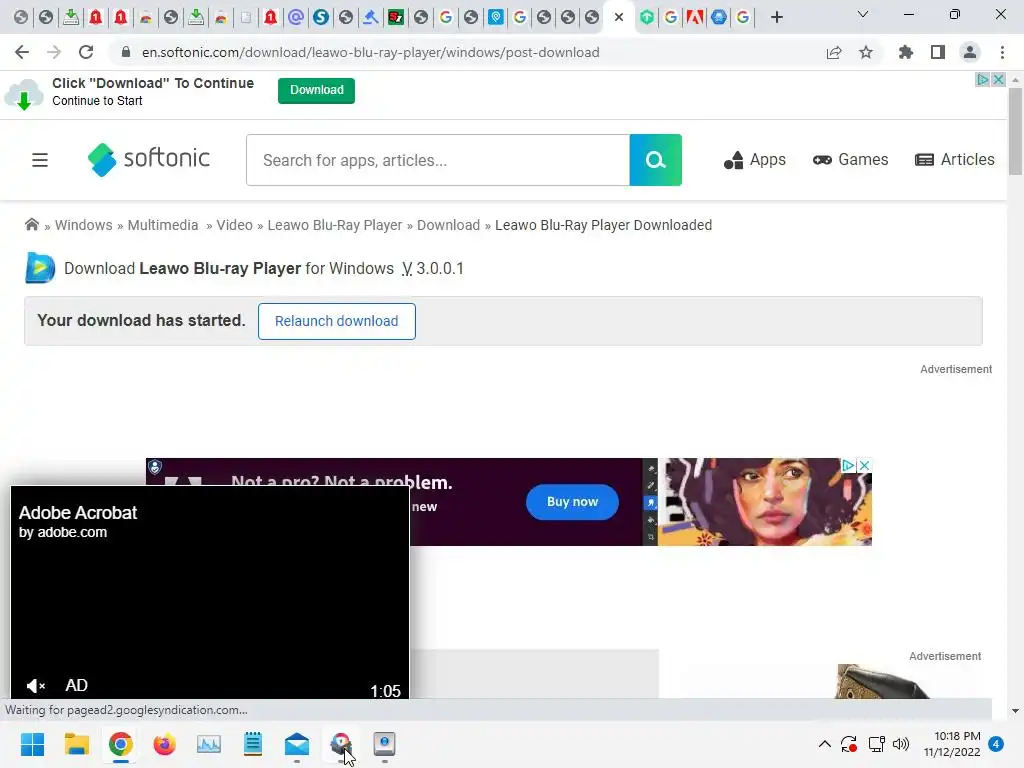Open the Chrome extensions puzzle icon
Image resolution: width=1024 pixels, height=768 pixels.
pyautogui.click(x=905, y=52)
